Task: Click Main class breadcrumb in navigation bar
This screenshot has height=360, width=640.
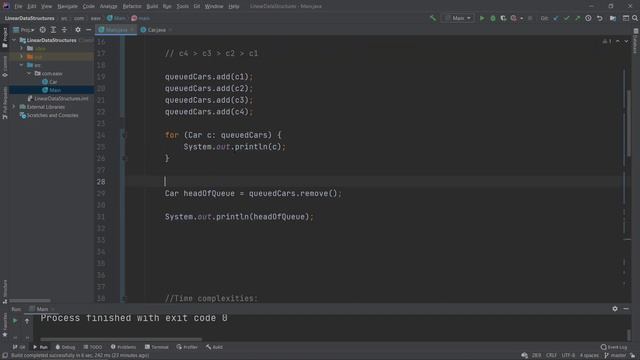Action: click(x=116, y=18)
